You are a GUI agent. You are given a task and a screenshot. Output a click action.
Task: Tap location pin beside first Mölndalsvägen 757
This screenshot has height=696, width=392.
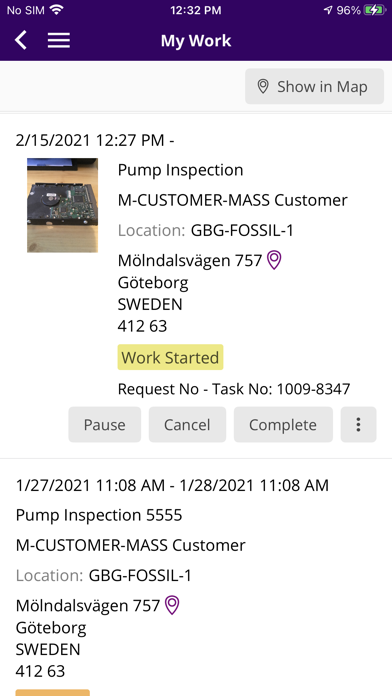pyautogui.click(x=274, y=260)
